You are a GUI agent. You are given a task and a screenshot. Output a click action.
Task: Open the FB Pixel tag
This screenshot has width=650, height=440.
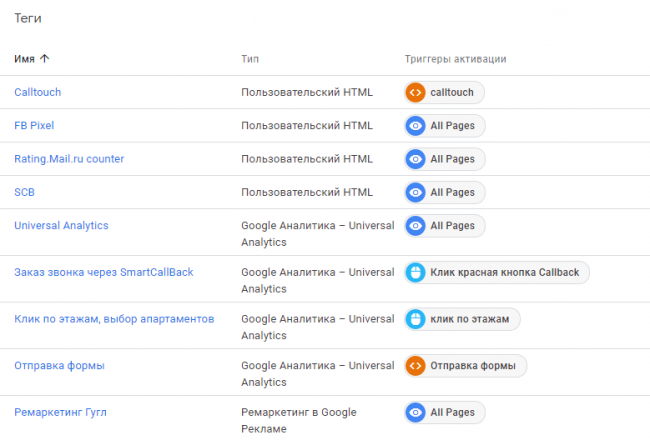click(34, 126)
